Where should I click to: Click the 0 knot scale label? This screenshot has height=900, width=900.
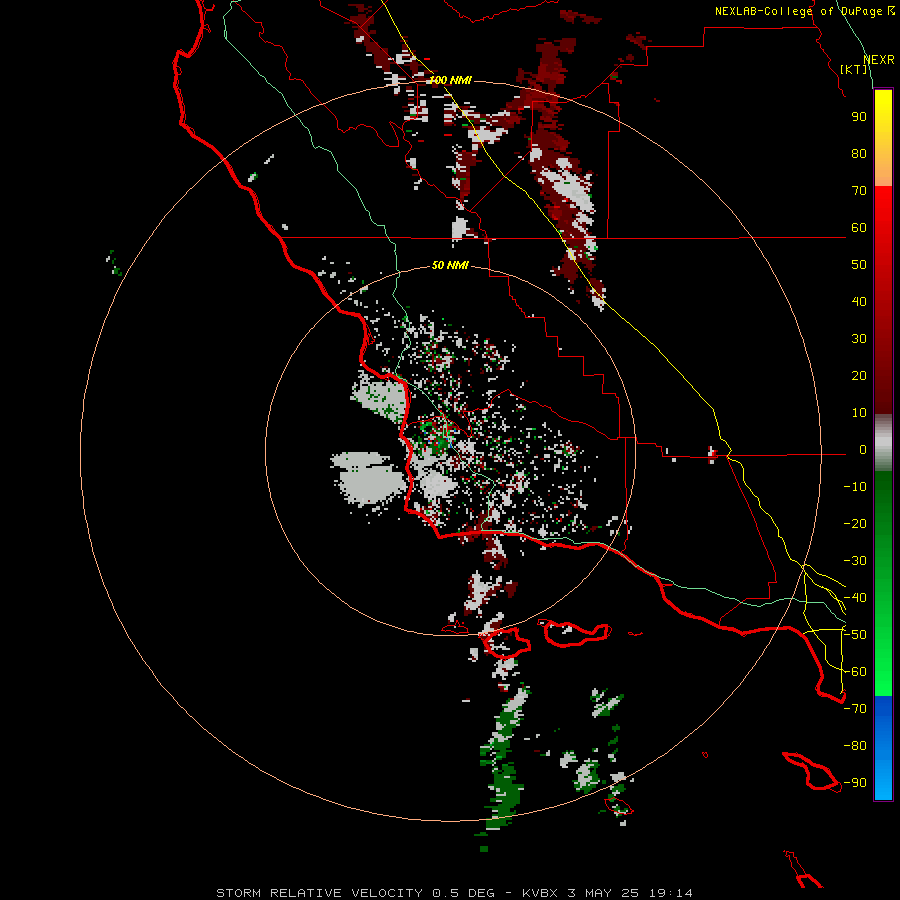click(863, 450)
